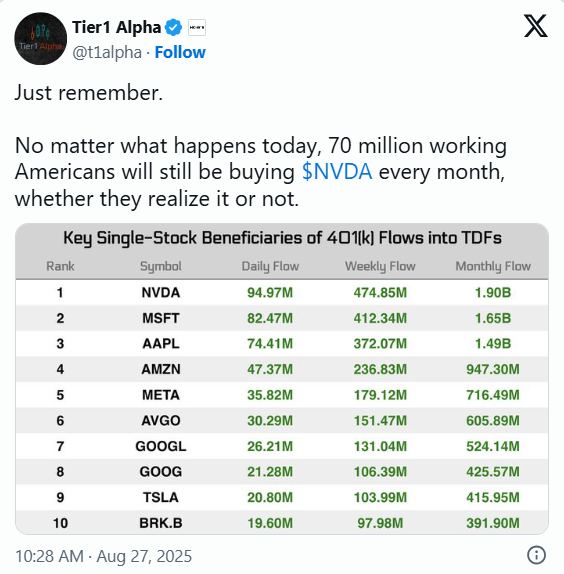Click the BRK.B symbol in row ten
This screenshot has width=564, height=574.
[x=161, y=523]
